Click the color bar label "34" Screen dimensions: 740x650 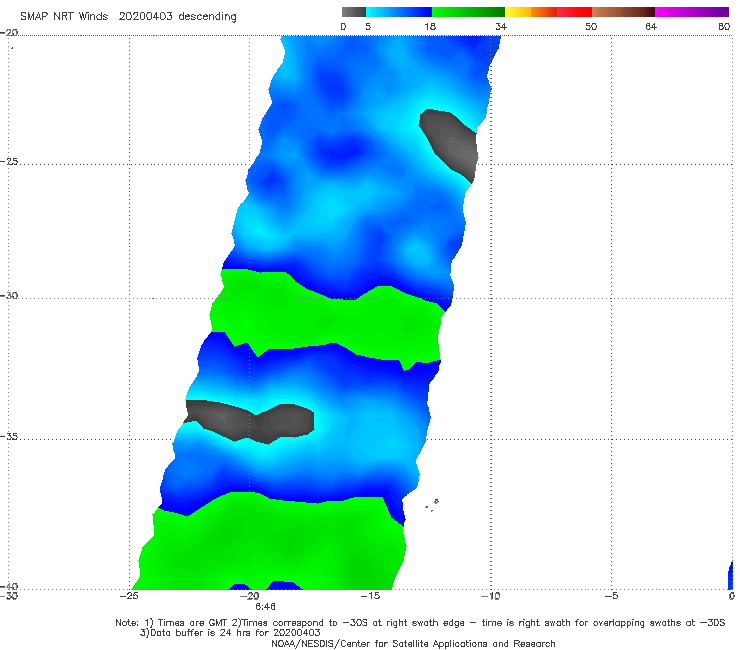501,27
